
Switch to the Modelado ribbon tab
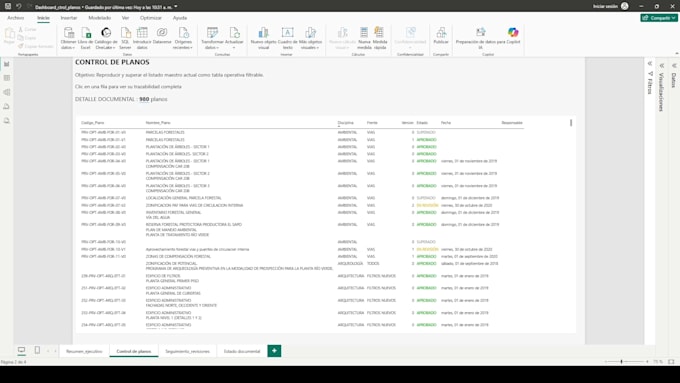[100, 18]
